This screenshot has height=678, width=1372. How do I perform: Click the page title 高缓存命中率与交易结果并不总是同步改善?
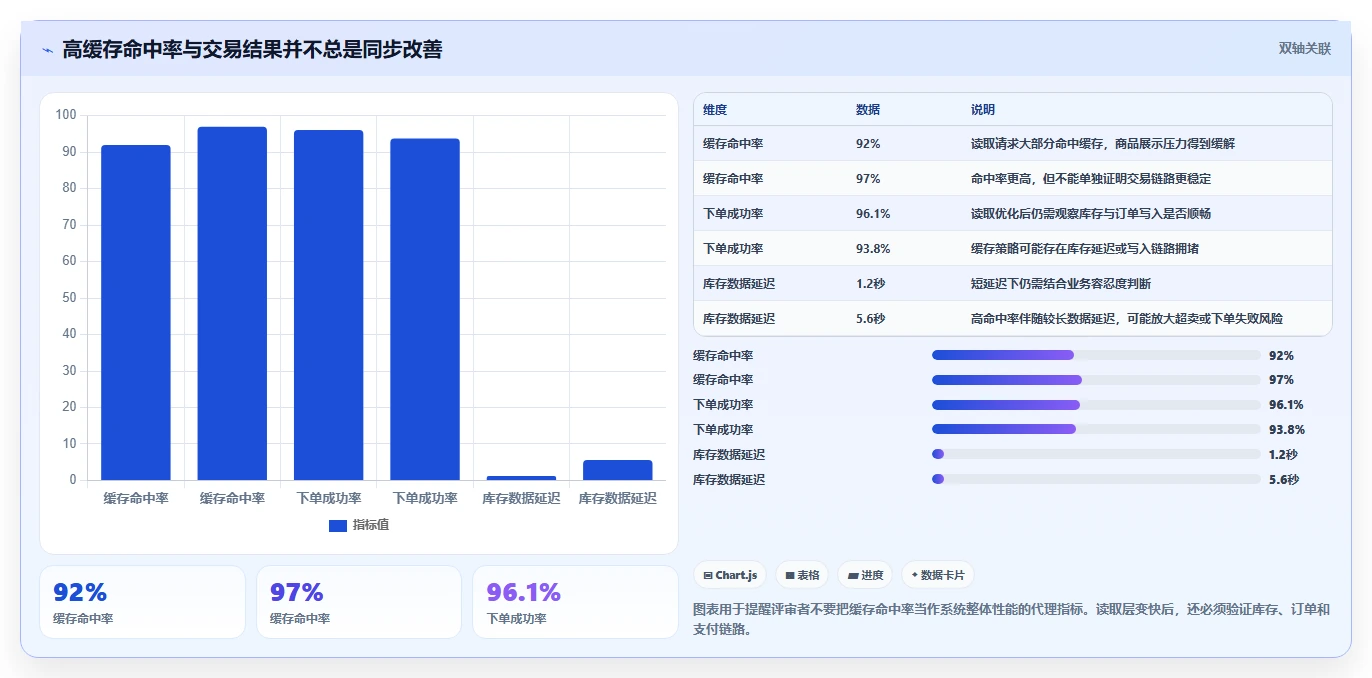(252, 49)
